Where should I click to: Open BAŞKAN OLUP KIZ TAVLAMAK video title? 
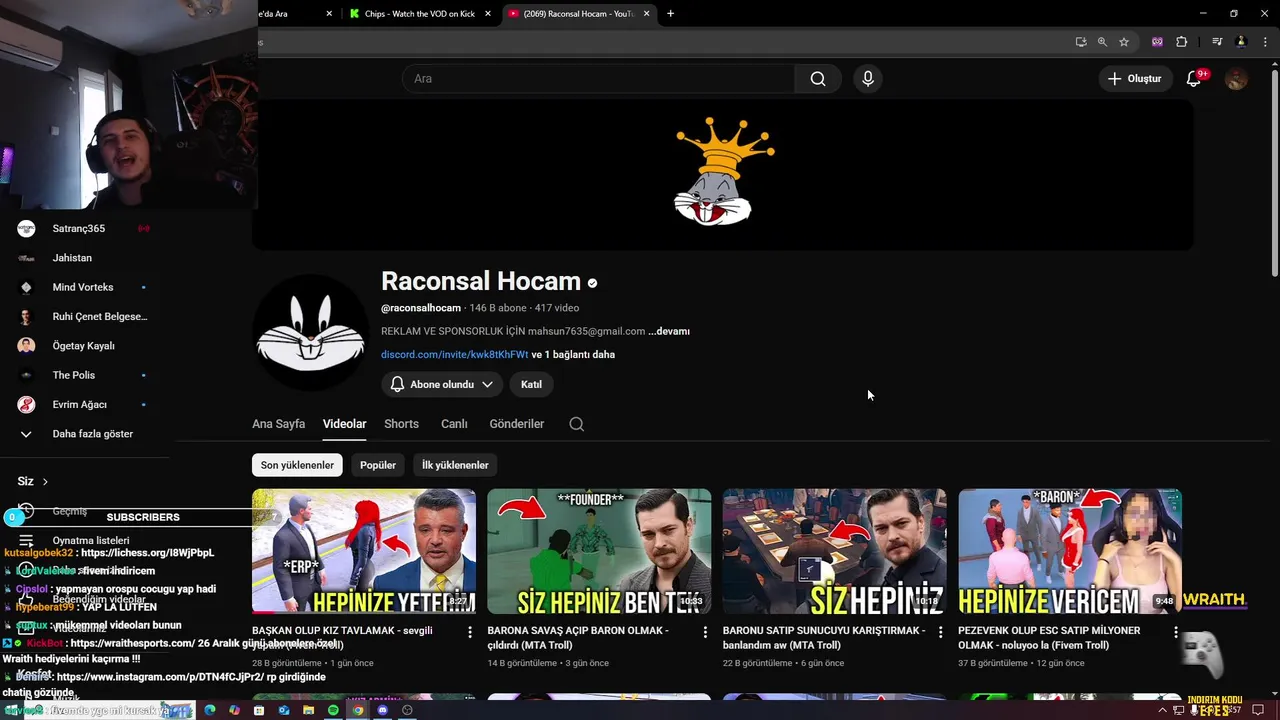click(x=342, y=638)
